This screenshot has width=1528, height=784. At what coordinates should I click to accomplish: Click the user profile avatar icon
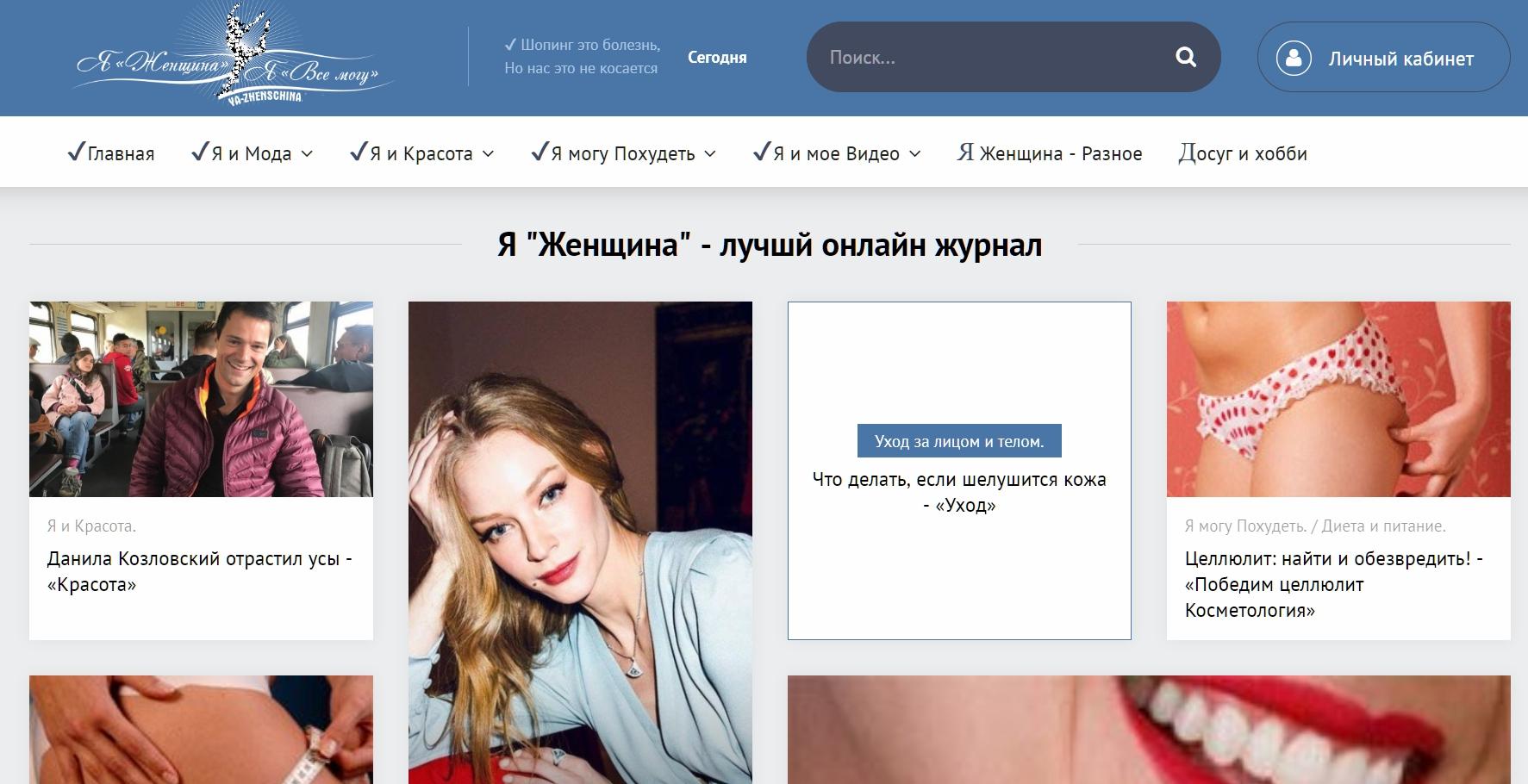click(1294, 58)
